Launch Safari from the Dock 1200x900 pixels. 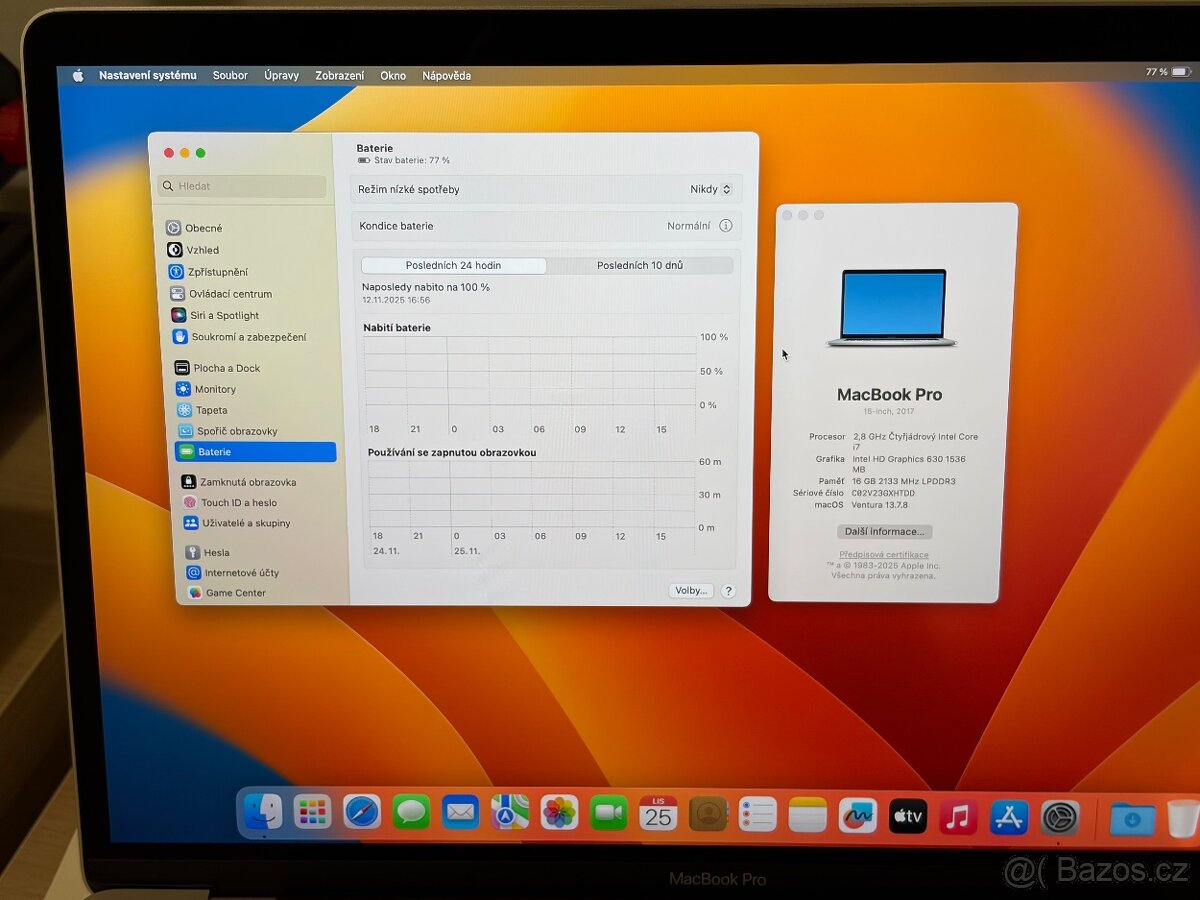click(x=361, y=813)
